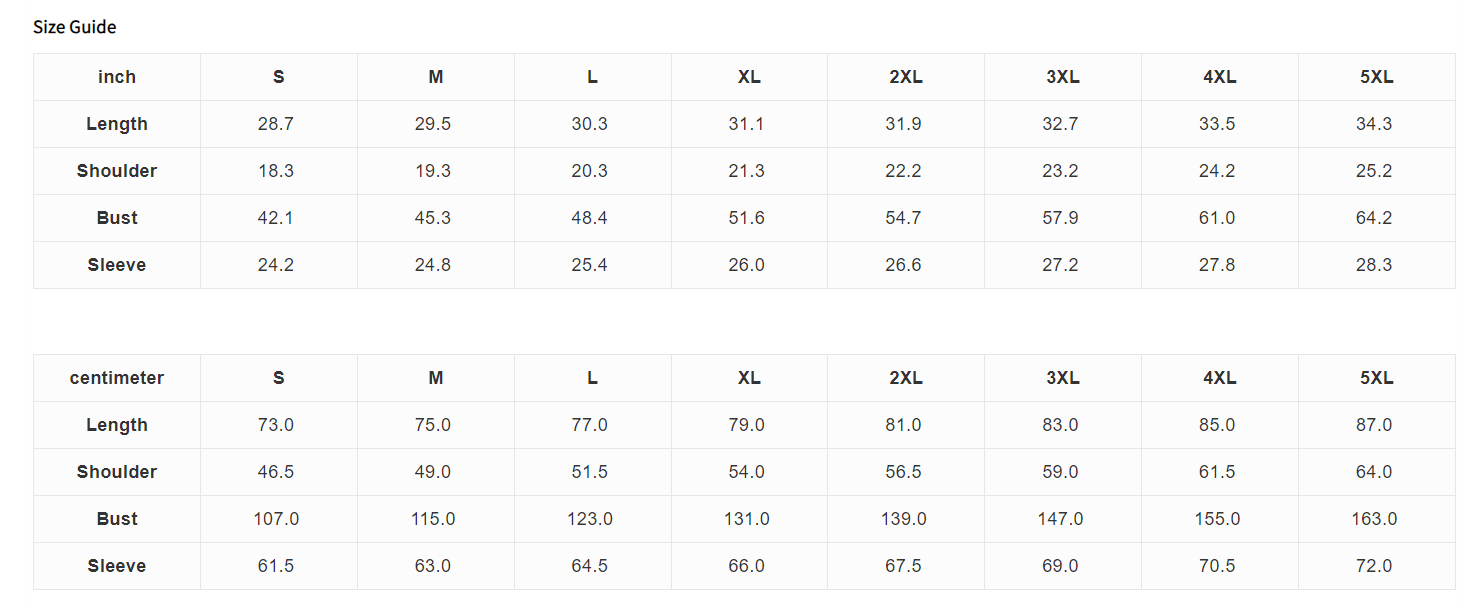Select the Sleeve row label in centimeter table
1481x613 pixels.
117,566
